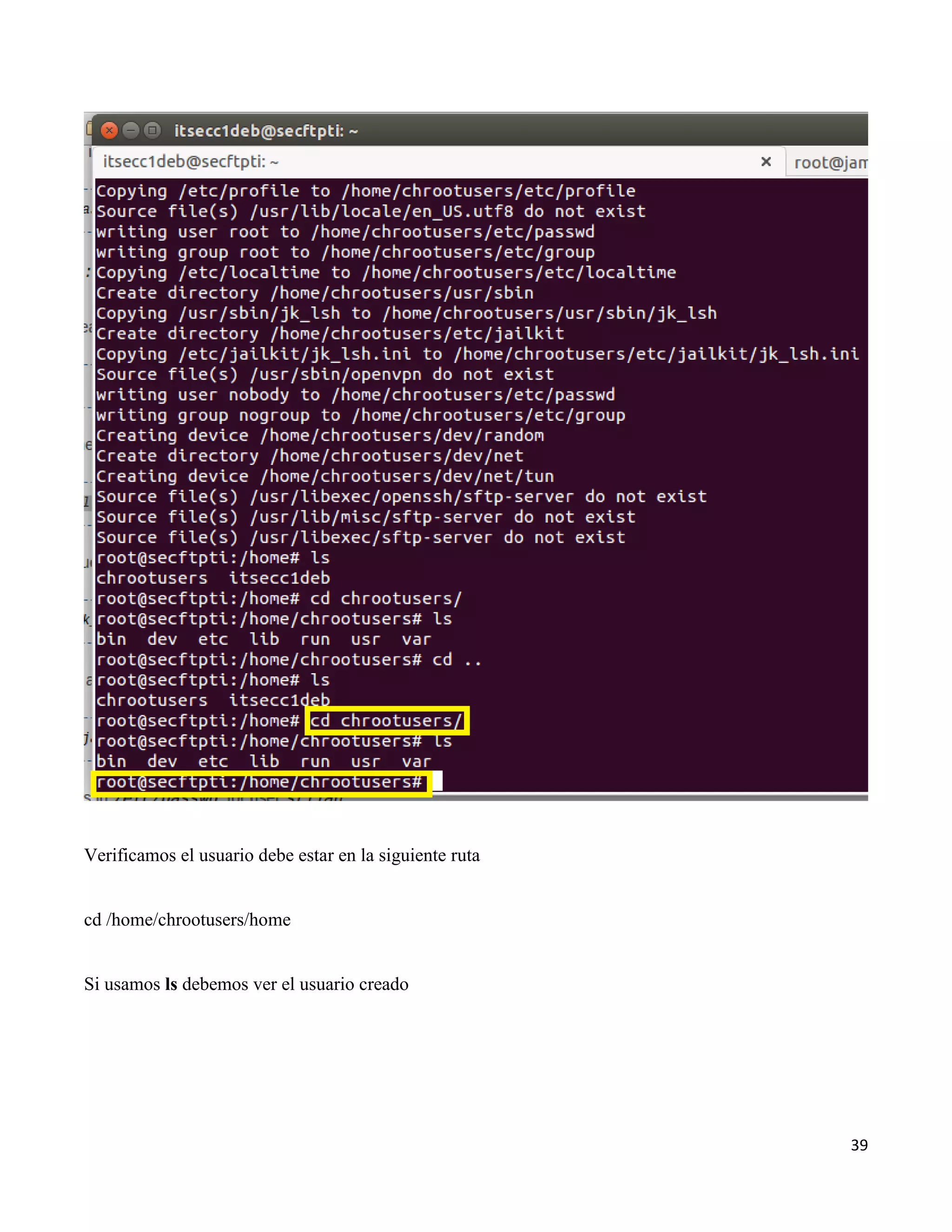Click the terminal title bar text
The width and height of the screenshot is (952, 1232).
pos(265,131)
